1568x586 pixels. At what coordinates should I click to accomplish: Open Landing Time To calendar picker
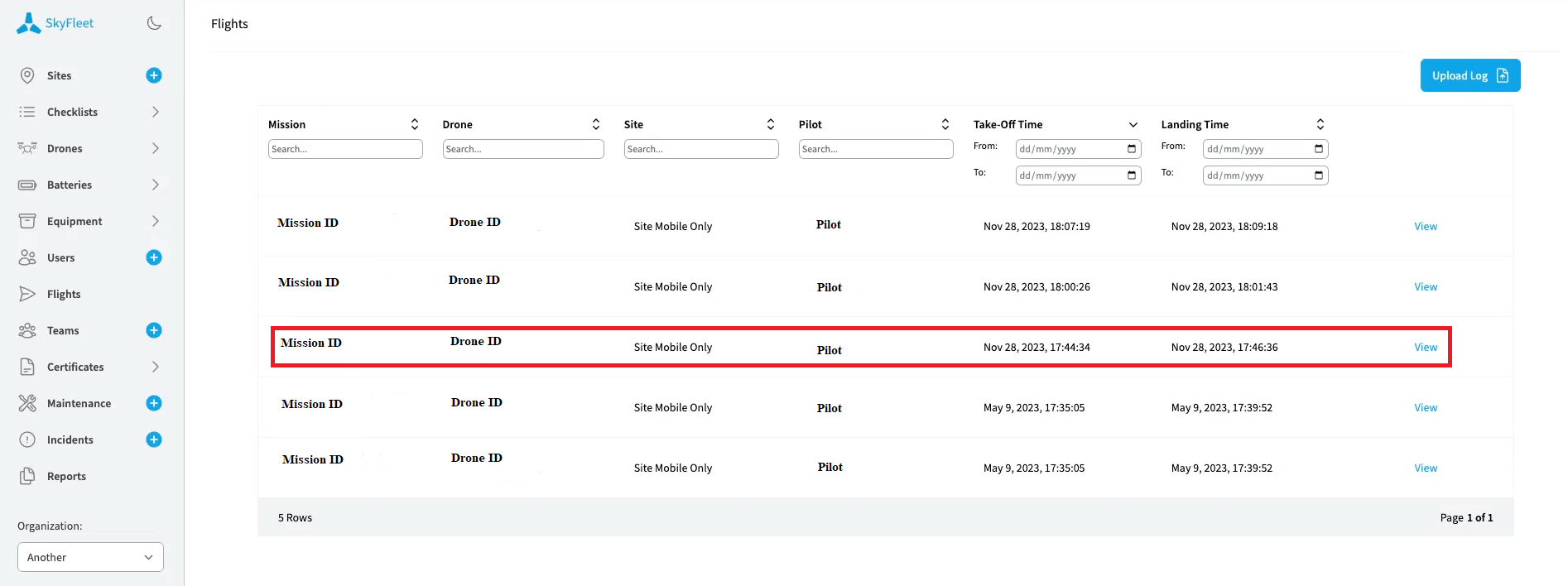tap(1319, 175)
